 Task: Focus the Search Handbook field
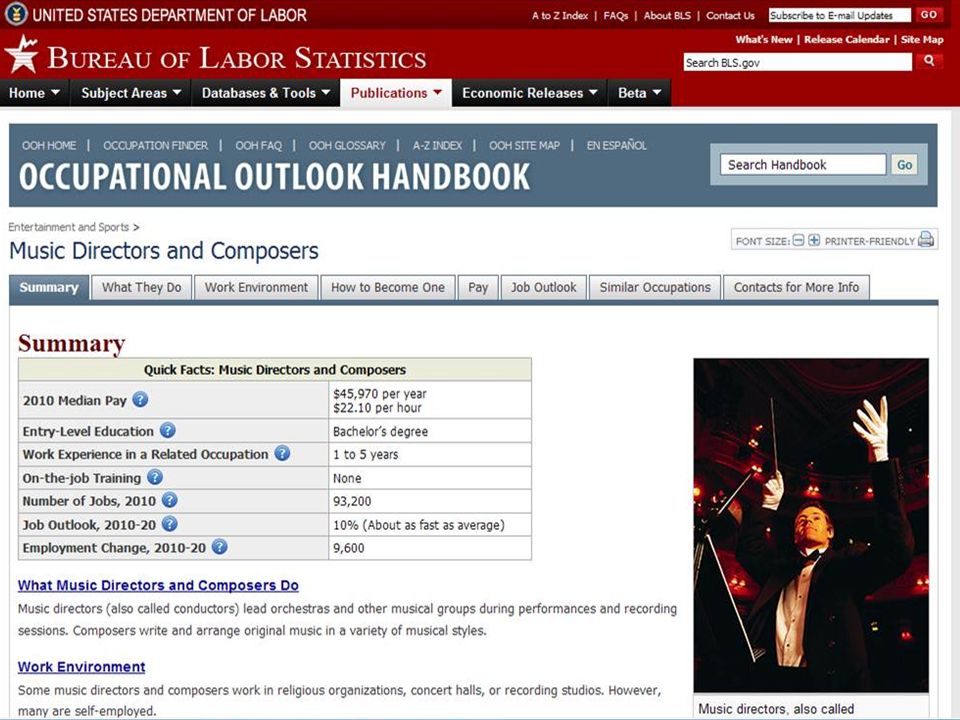click(x=803, y=165)
